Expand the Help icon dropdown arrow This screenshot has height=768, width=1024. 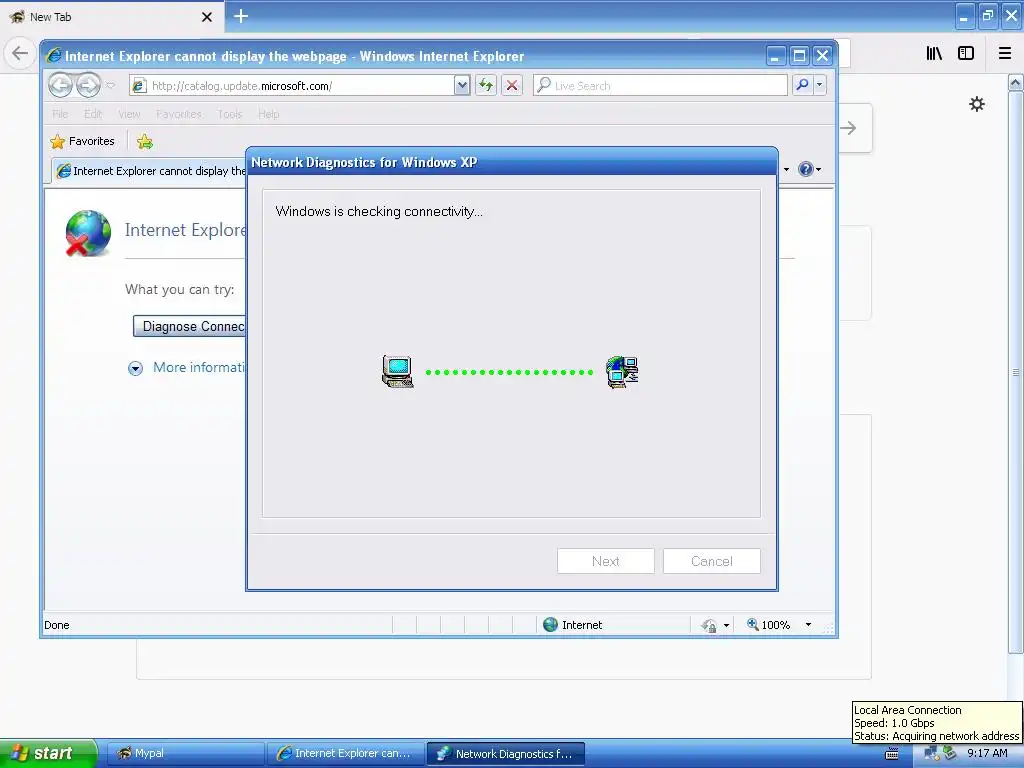(819, 169)
